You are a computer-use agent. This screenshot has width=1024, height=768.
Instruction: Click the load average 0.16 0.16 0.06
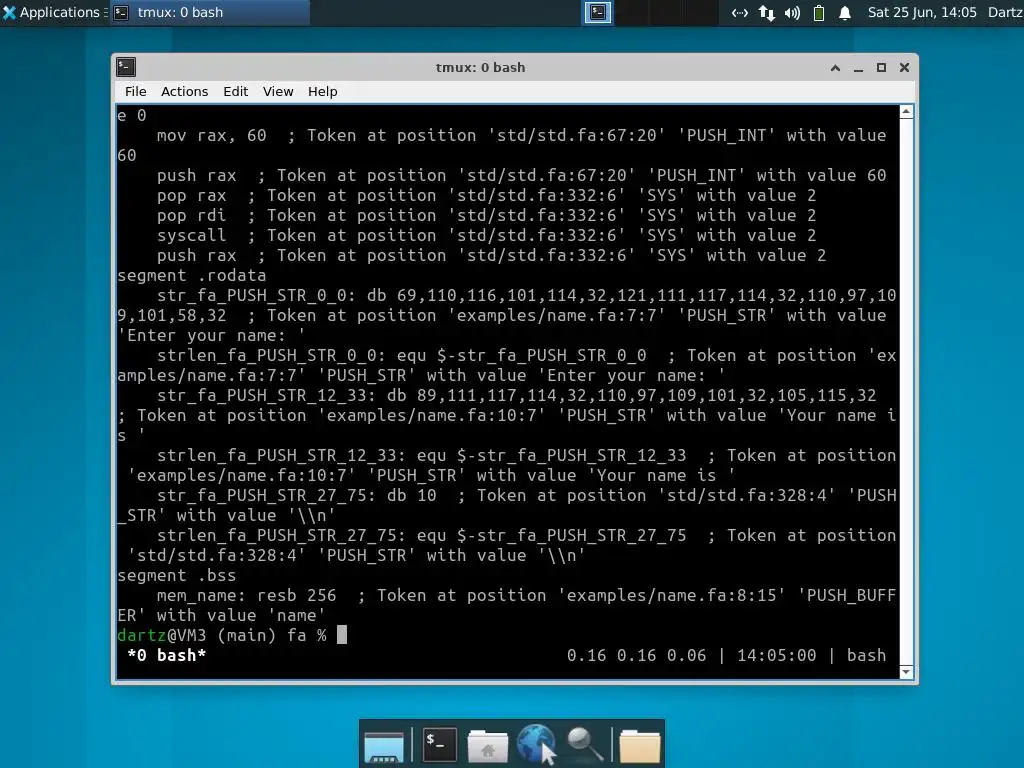coord(636,655)
